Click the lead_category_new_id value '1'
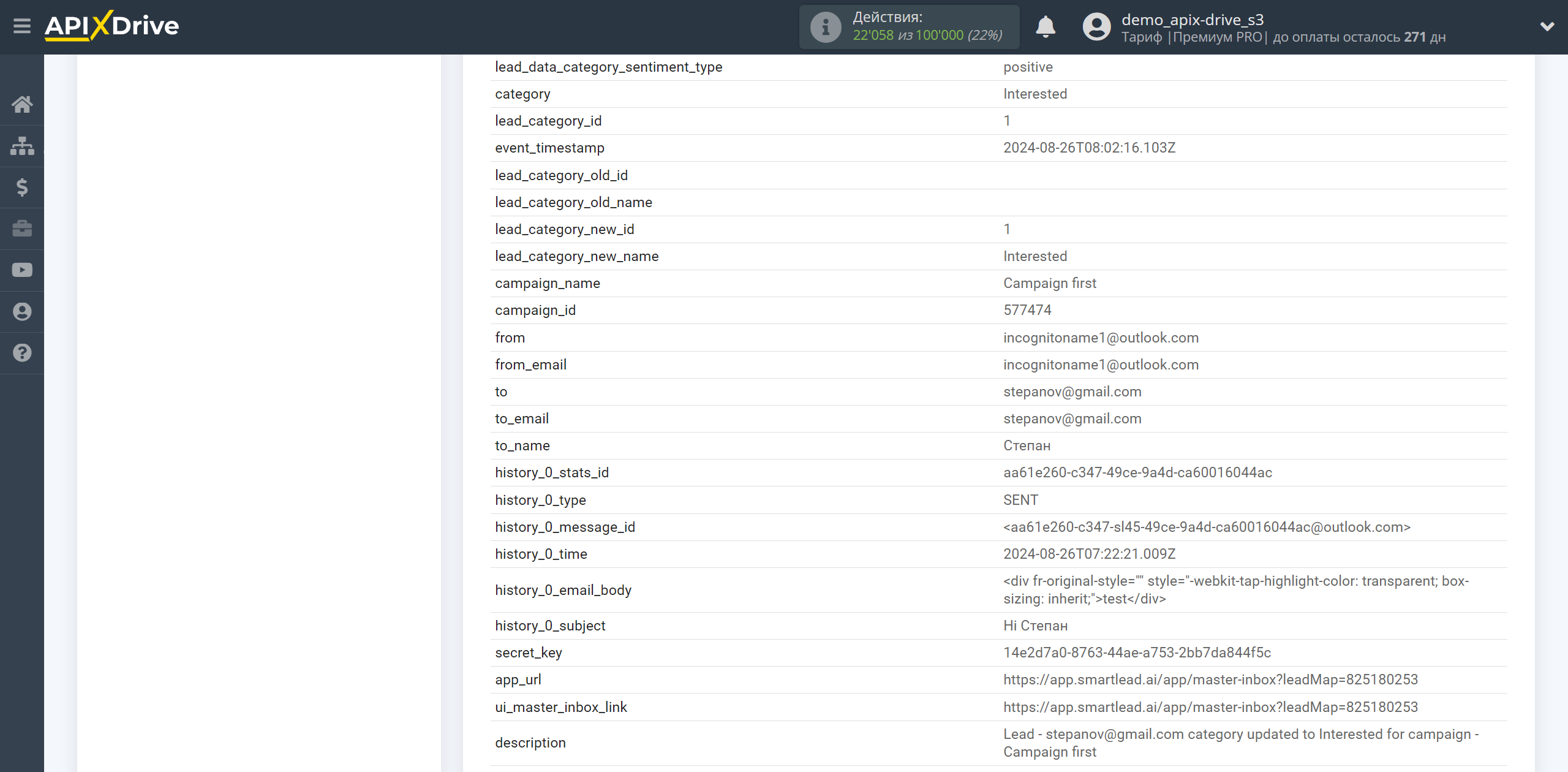 (x=1008, y=229)
